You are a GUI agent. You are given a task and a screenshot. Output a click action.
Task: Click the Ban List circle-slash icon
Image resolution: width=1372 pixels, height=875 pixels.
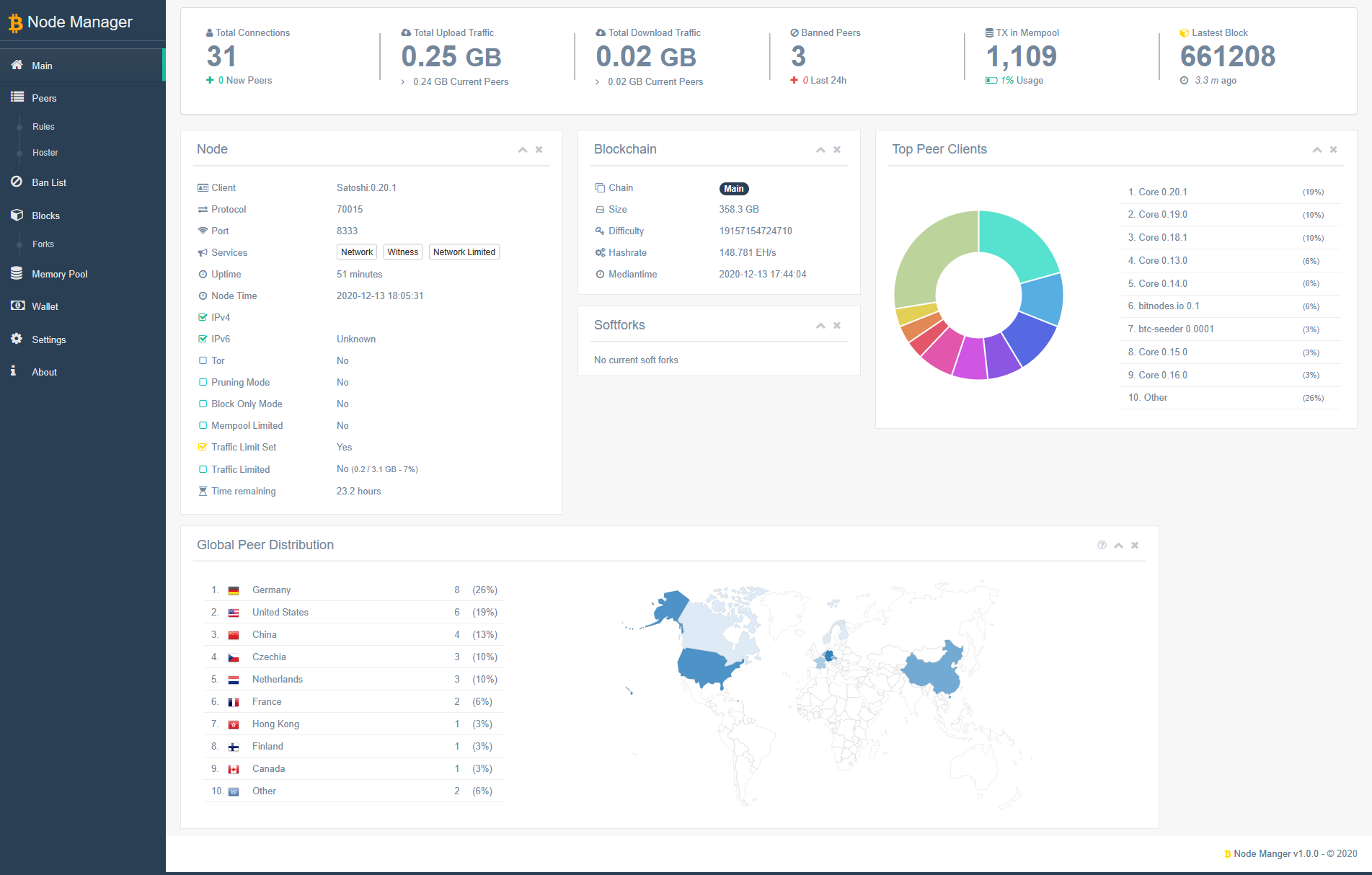17,182
